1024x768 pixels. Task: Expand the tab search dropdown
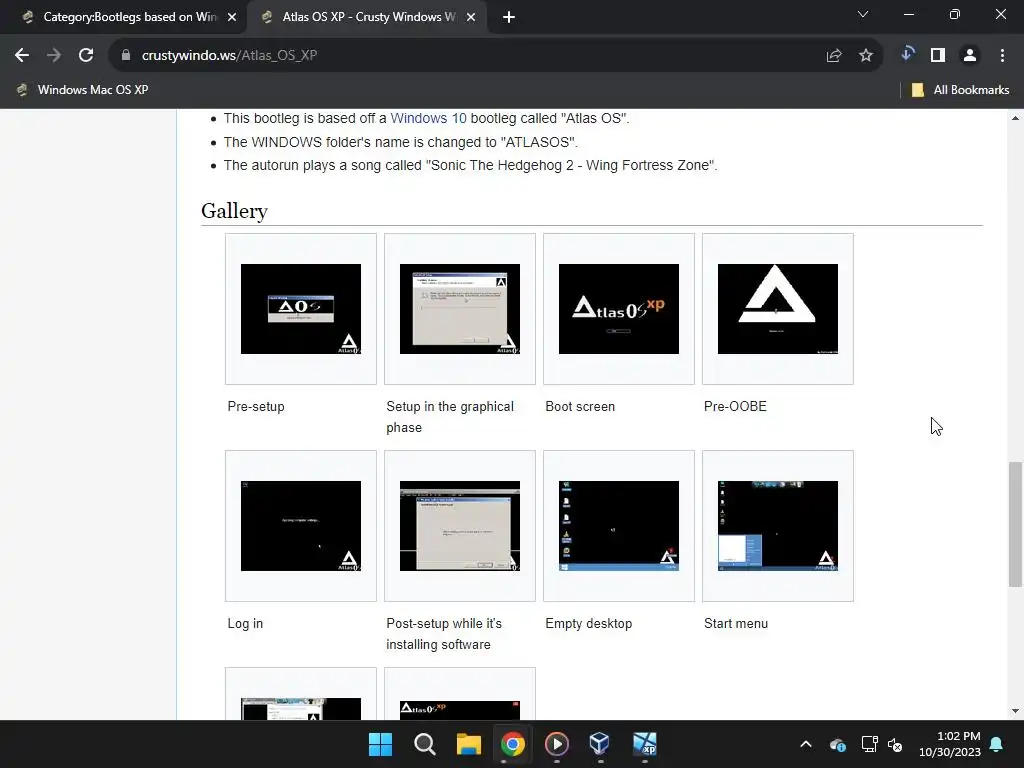863,14
